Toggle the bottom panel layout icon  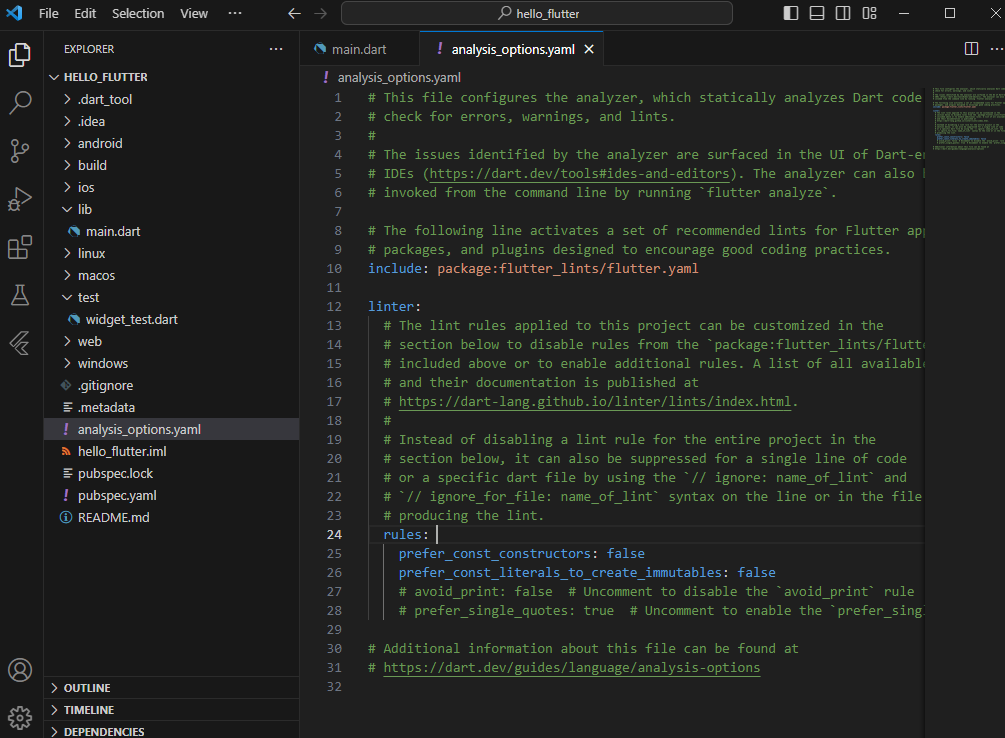[817, 13]
